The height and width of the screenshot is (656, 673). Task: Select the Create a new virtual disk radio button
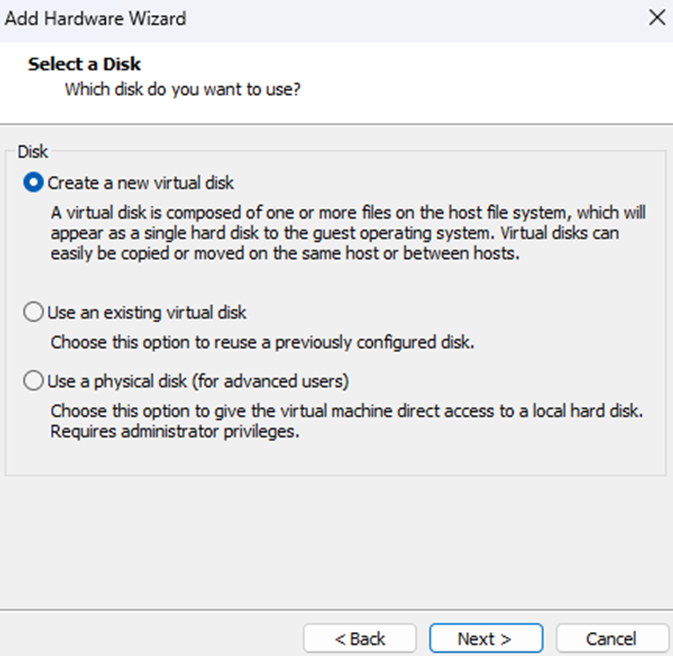click(x=34, y=183)
